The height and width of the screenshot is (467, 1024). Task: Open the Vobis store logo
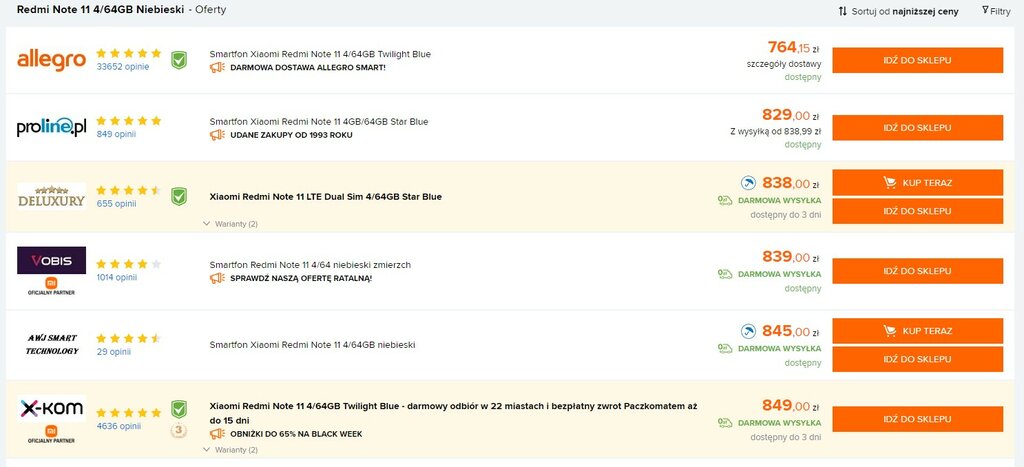coord(52,260)
